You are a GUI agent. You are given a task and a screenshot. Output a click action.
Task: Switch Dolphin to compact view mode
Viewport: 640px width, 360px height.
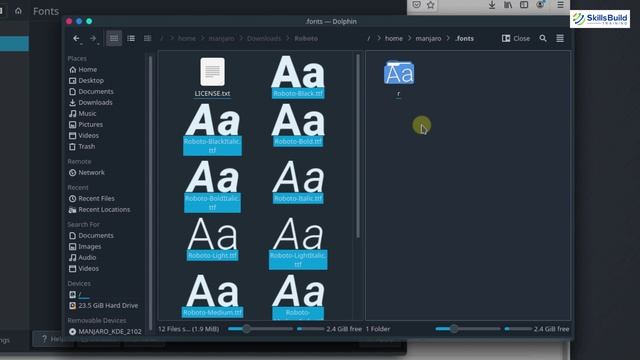131,38
